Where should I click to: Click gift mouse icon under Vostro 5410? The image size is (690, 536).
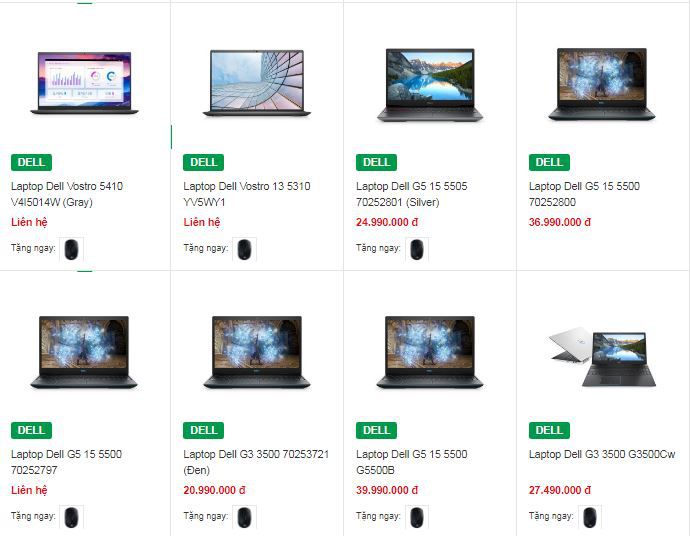tap(71, 249)
